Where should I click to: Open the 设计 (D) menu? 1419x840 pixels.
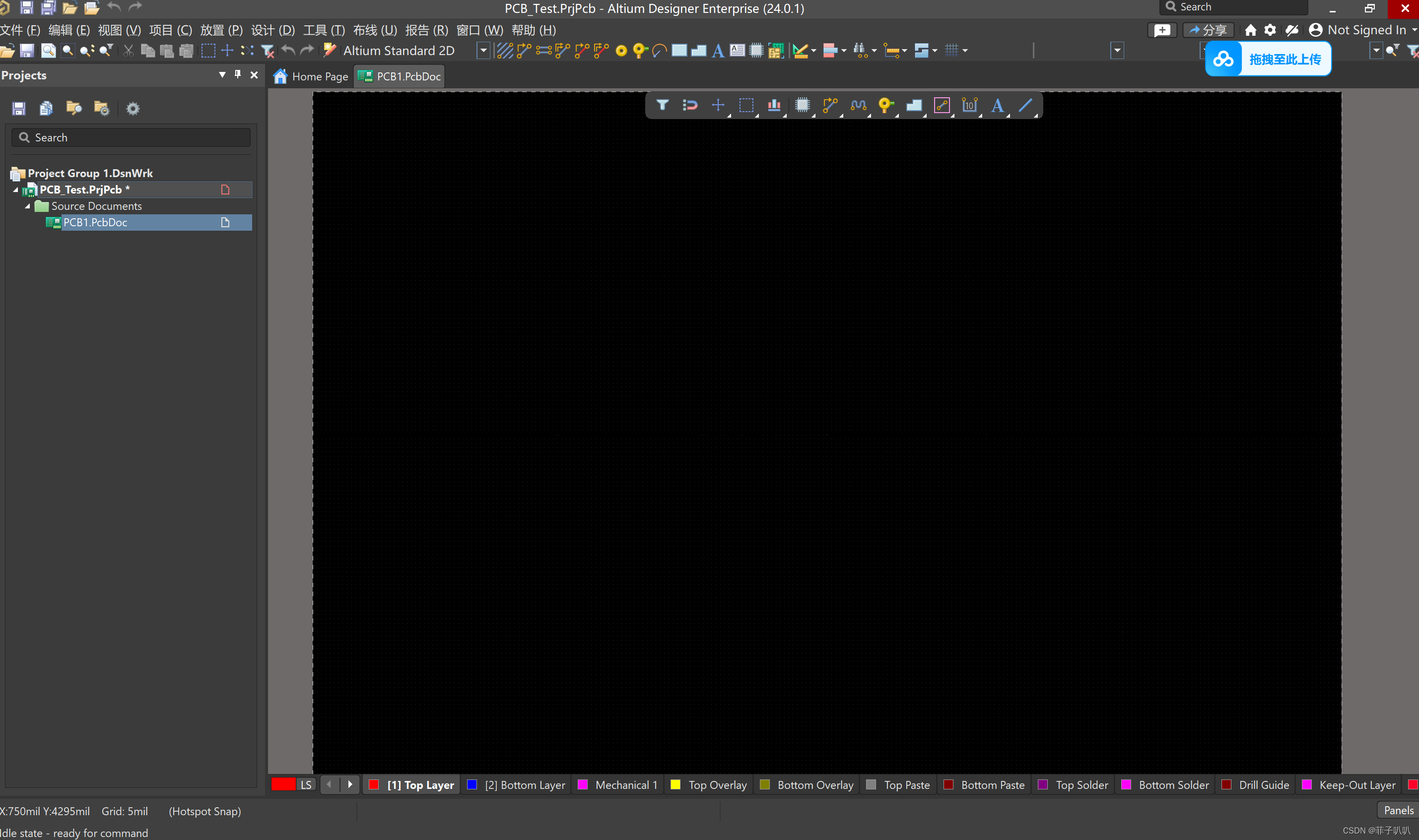tap(272, 30)
